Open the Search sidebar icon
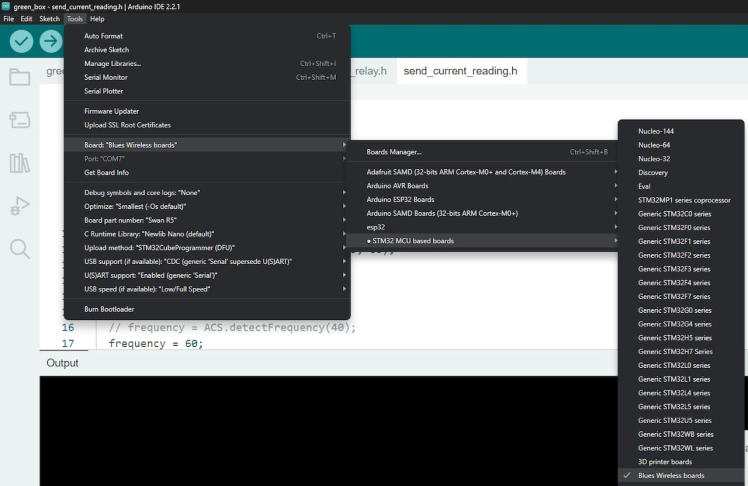The image size is (748, 486). point(20,248)
